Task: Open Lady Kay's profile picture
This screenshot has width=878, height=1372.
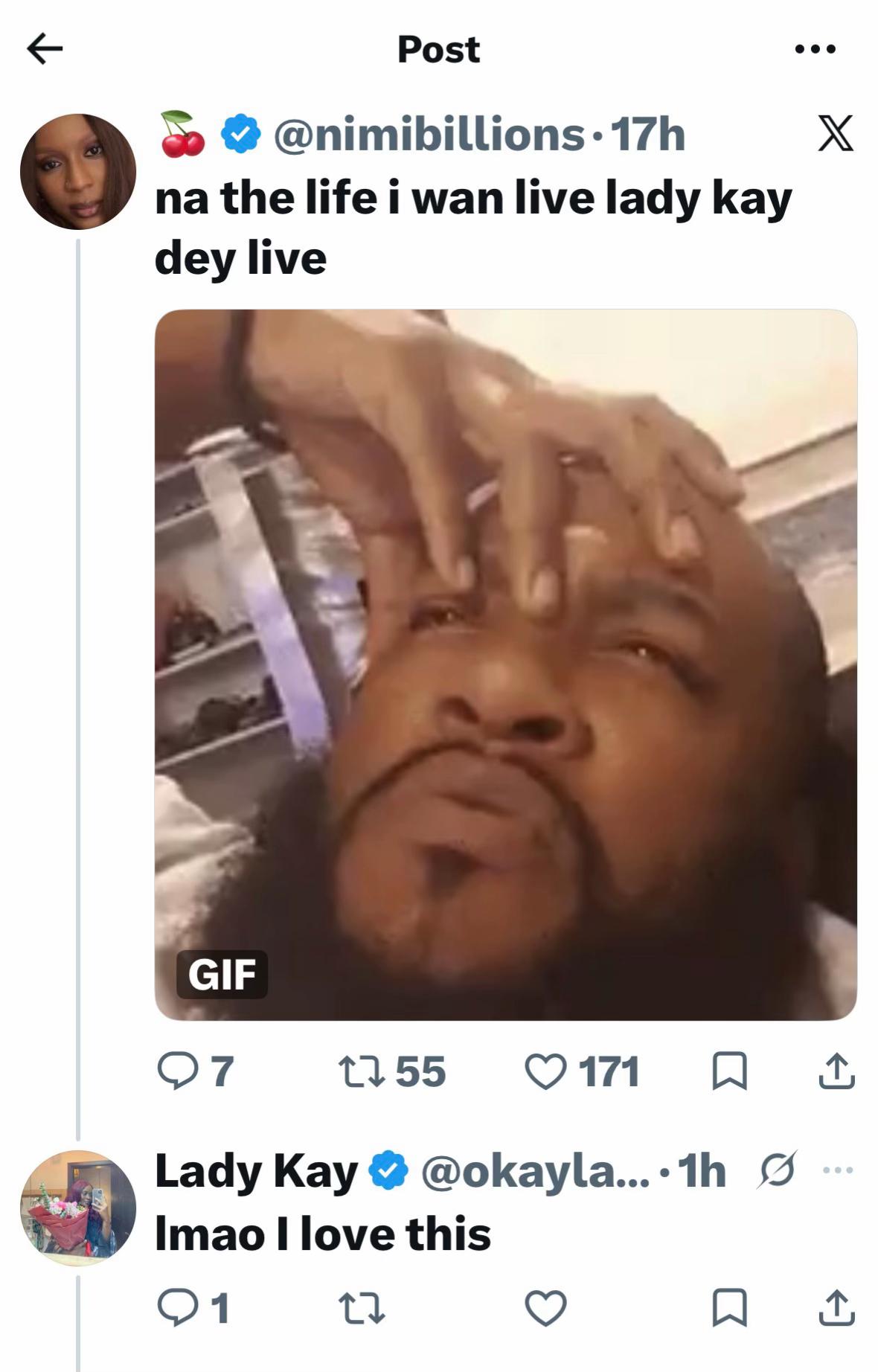Action: coord(78,1208)
